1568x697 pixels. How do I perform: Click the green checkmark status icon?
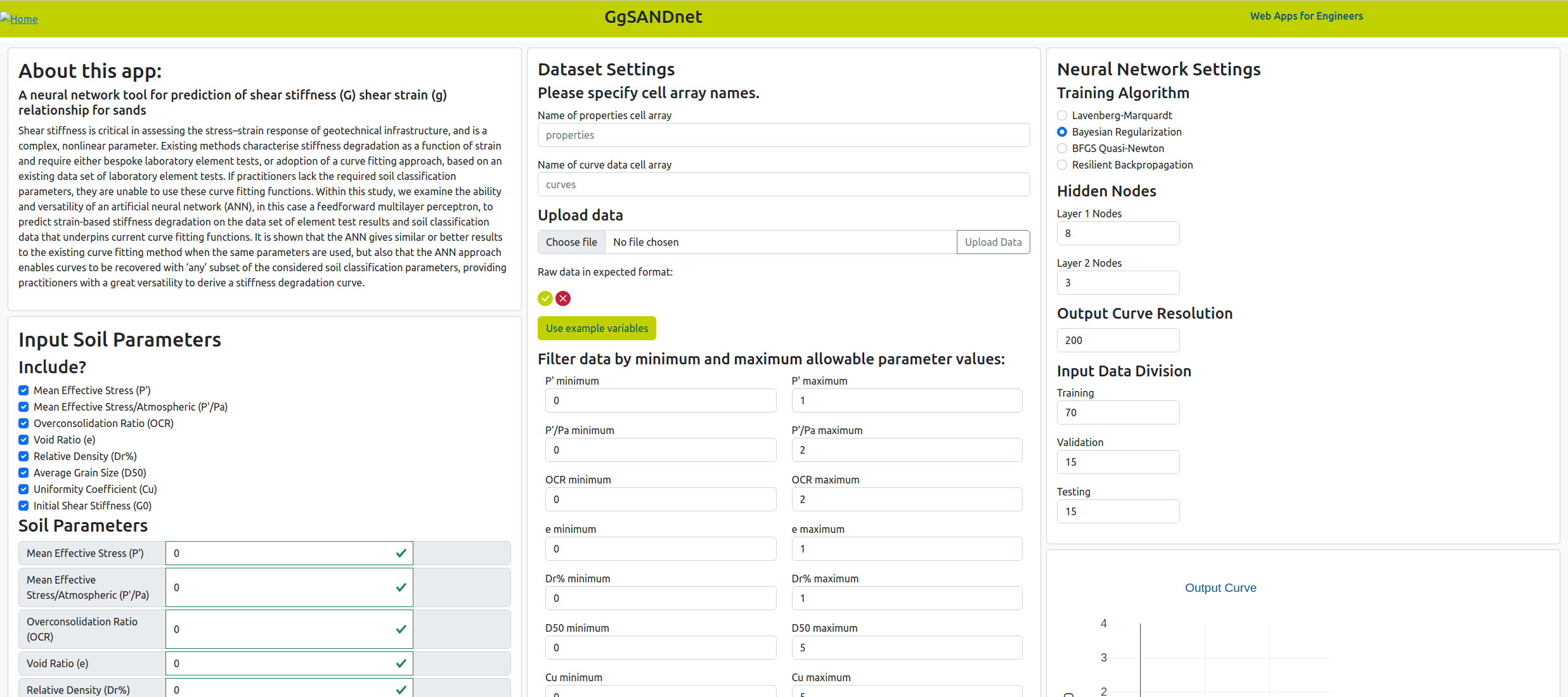click(x=545, y=298)
